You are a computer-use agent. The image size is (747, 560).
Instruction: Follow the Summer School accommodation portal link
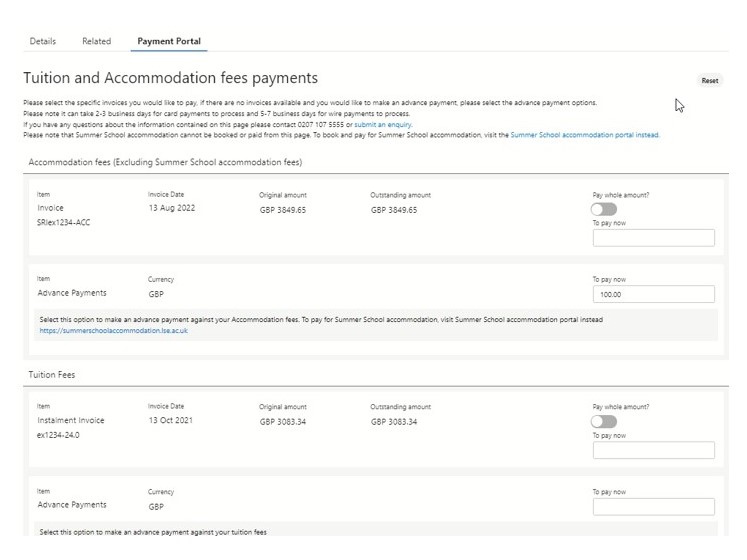pos(584,134)
